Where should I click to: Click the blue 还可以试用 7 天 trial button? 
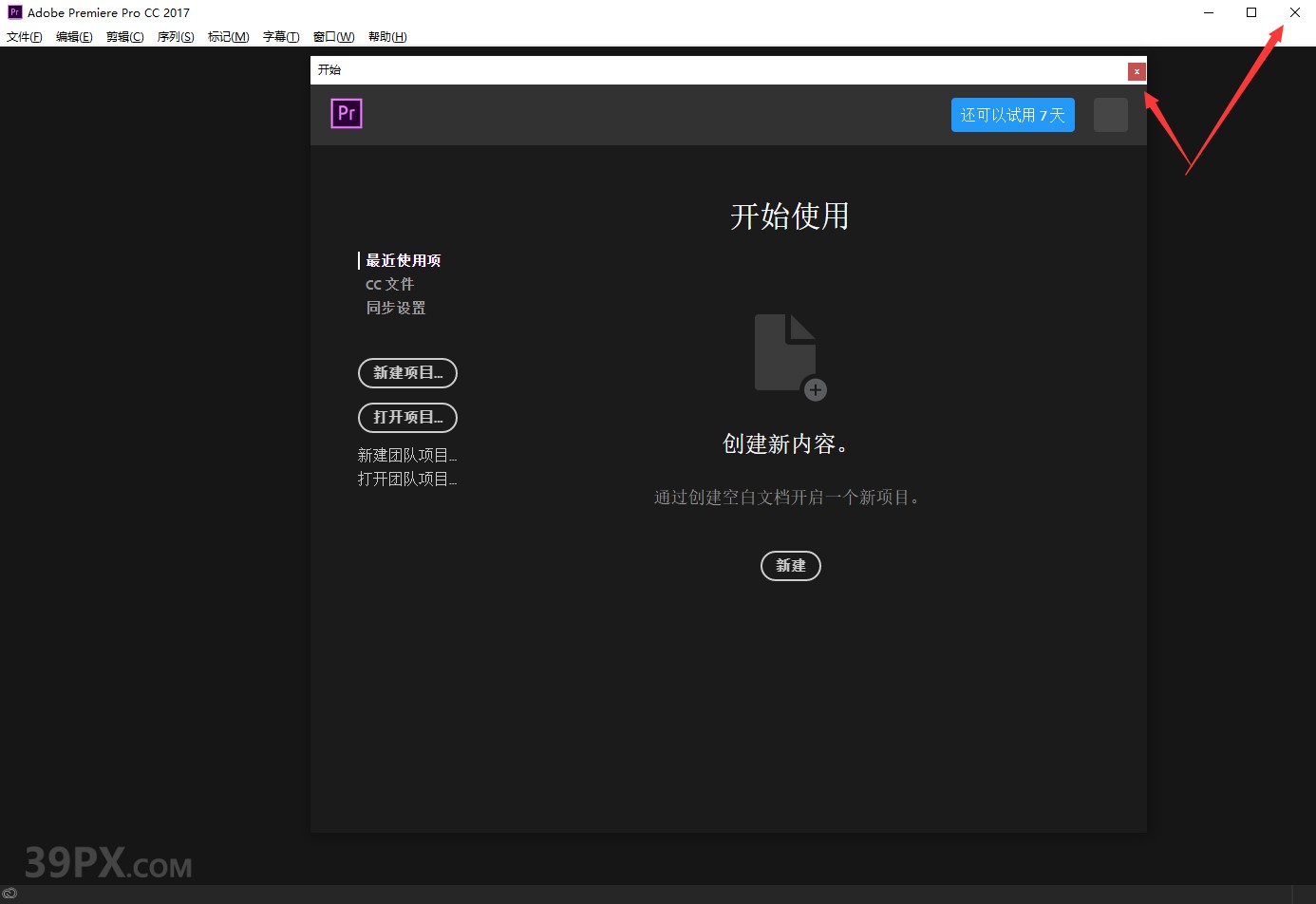click(x=1012, y=114)
